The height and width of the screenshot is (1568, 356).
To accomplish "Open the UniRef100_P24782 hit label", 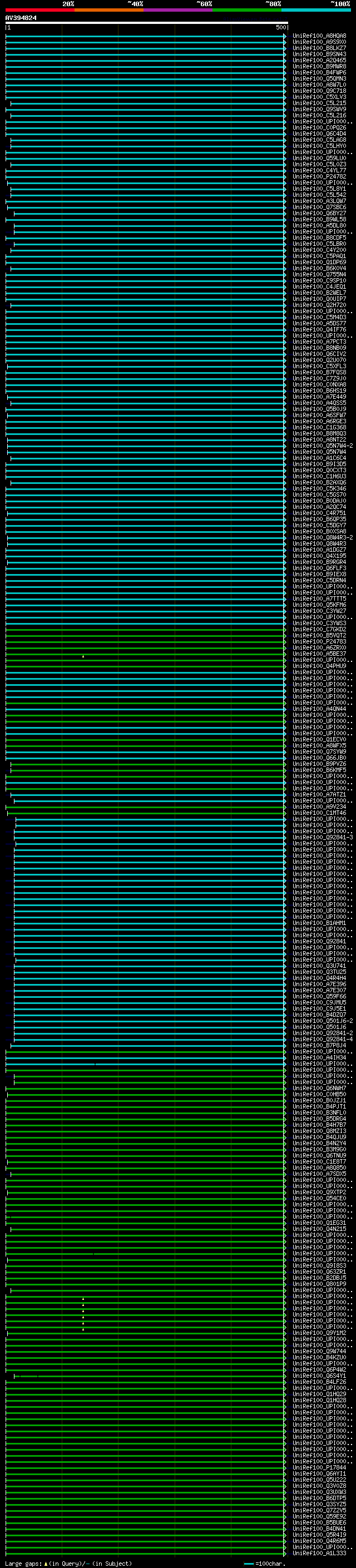I will [319, 176].
